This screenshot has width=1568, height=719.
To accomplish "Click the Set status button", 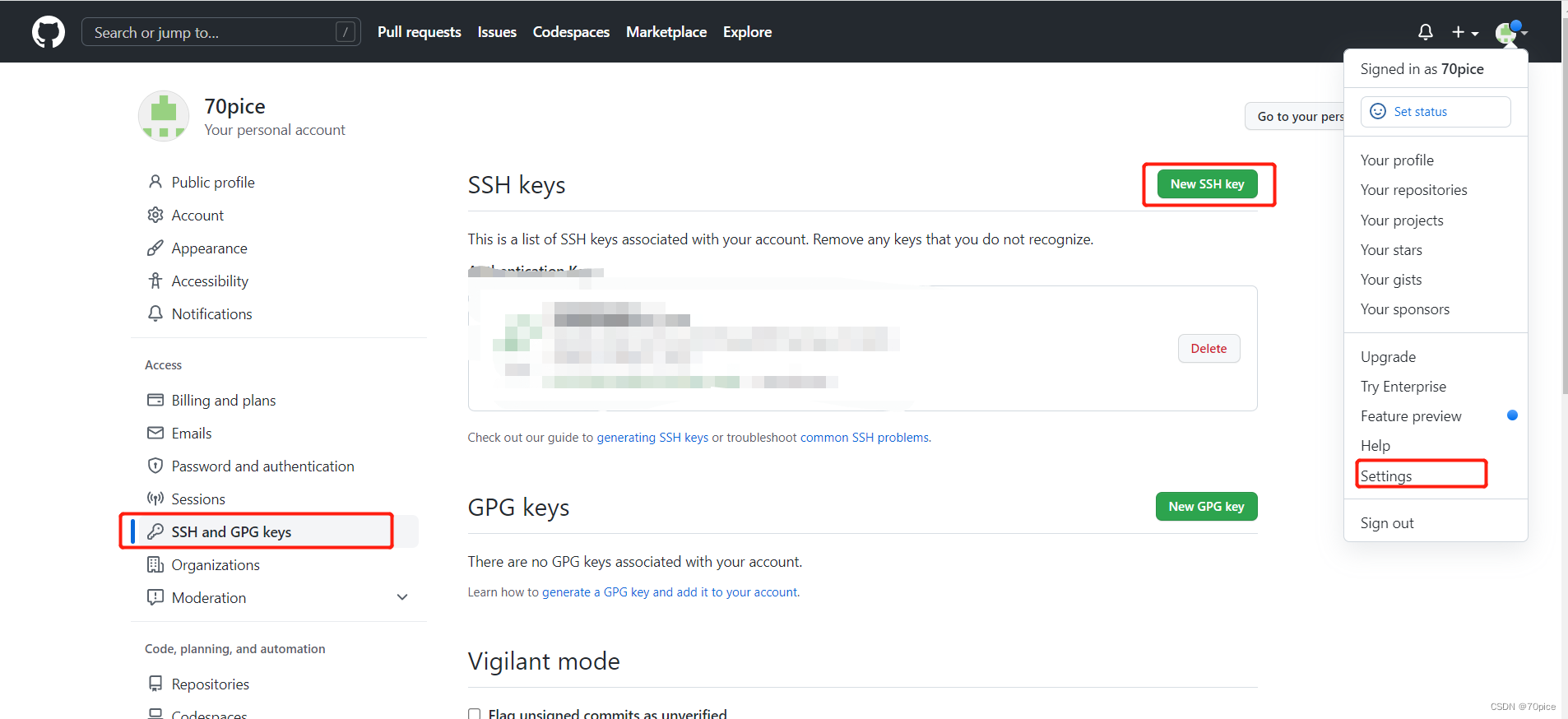I will point(1436,112).
